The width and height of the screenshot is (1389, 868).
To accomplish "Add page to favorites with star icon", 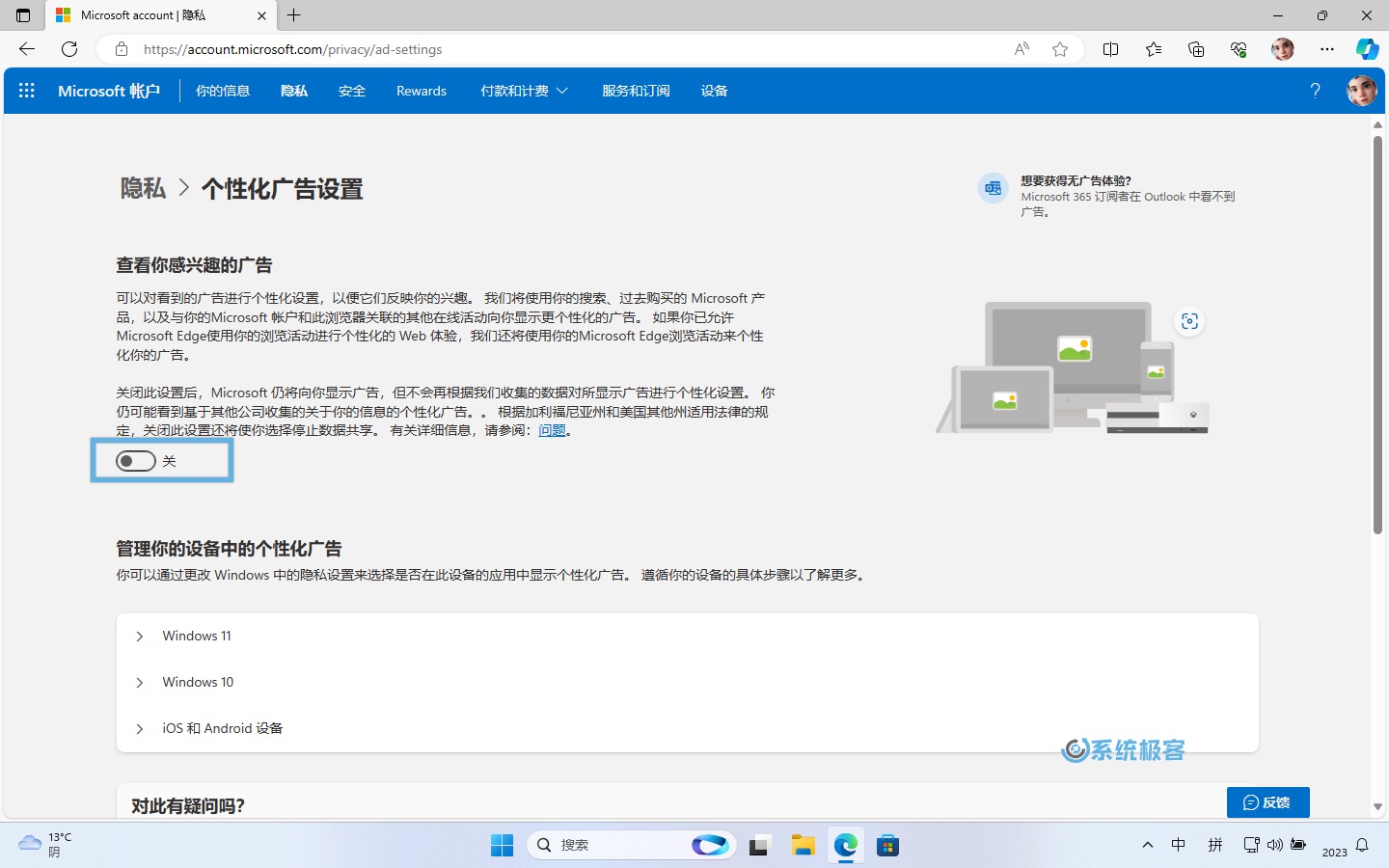I will 1060,49.
